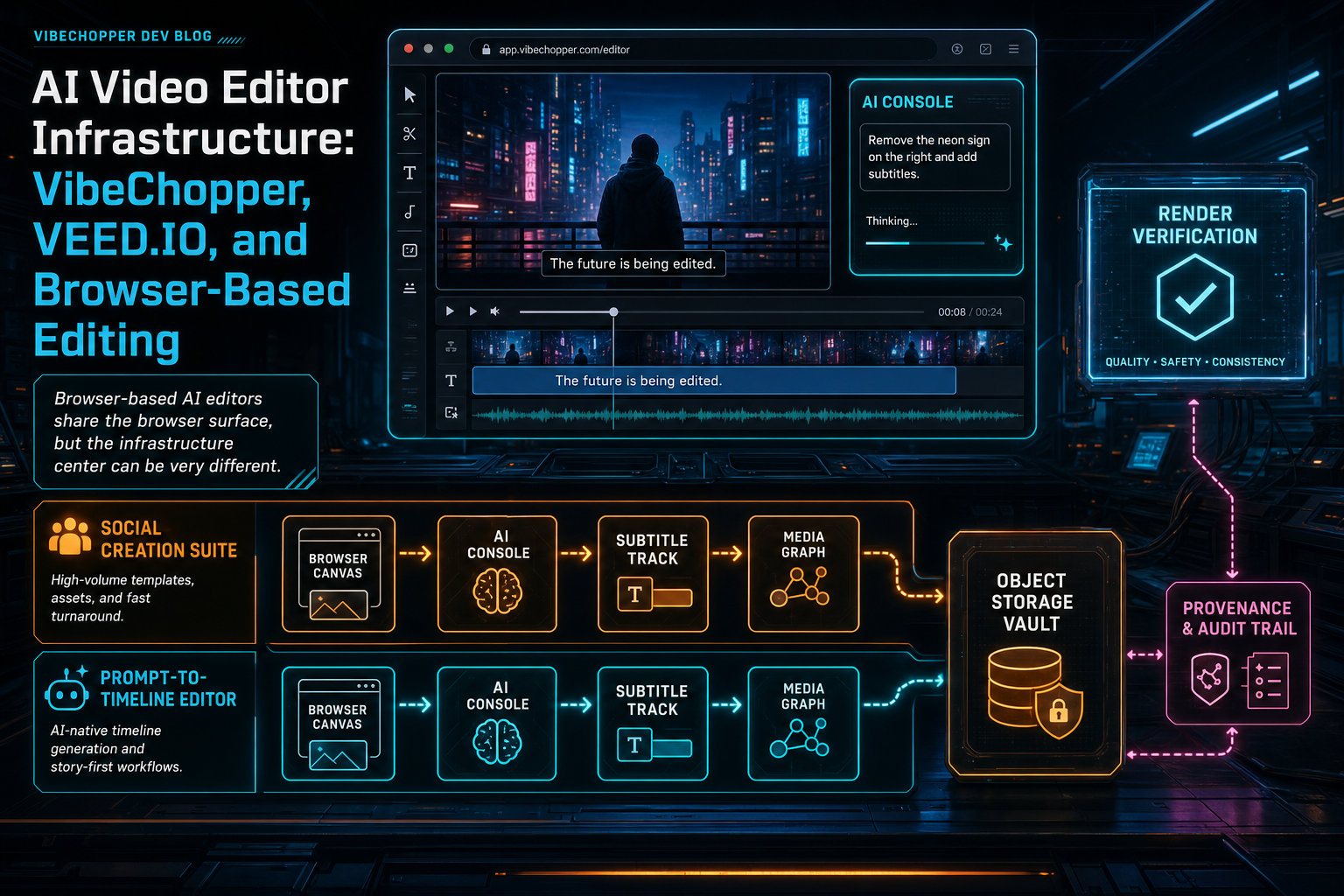1344x896 pixels.
Task: Select the scissors cut tool
Action: (x=409, y=134)
